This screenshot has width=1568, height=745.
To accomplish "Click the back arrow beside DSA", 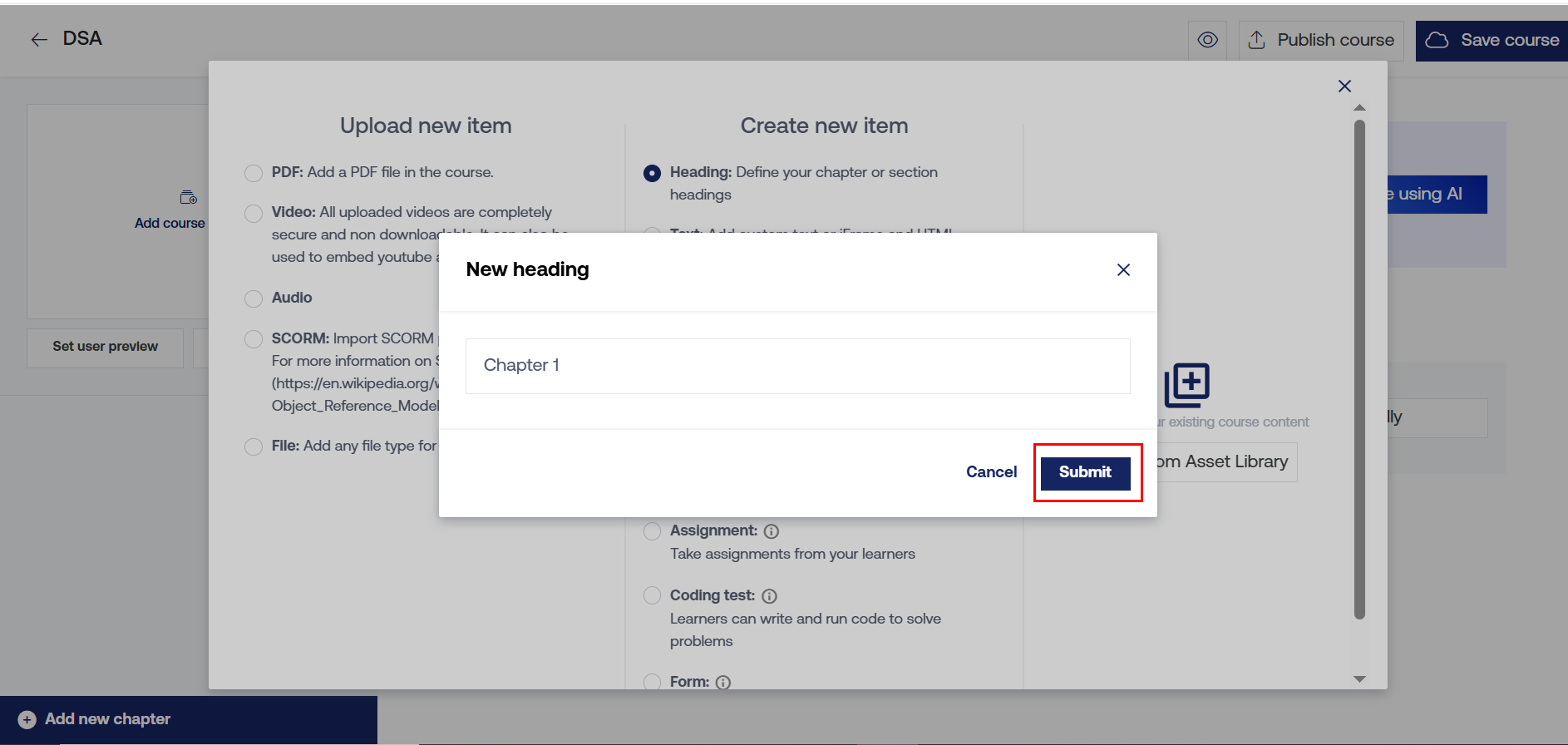I will [39, 40].
